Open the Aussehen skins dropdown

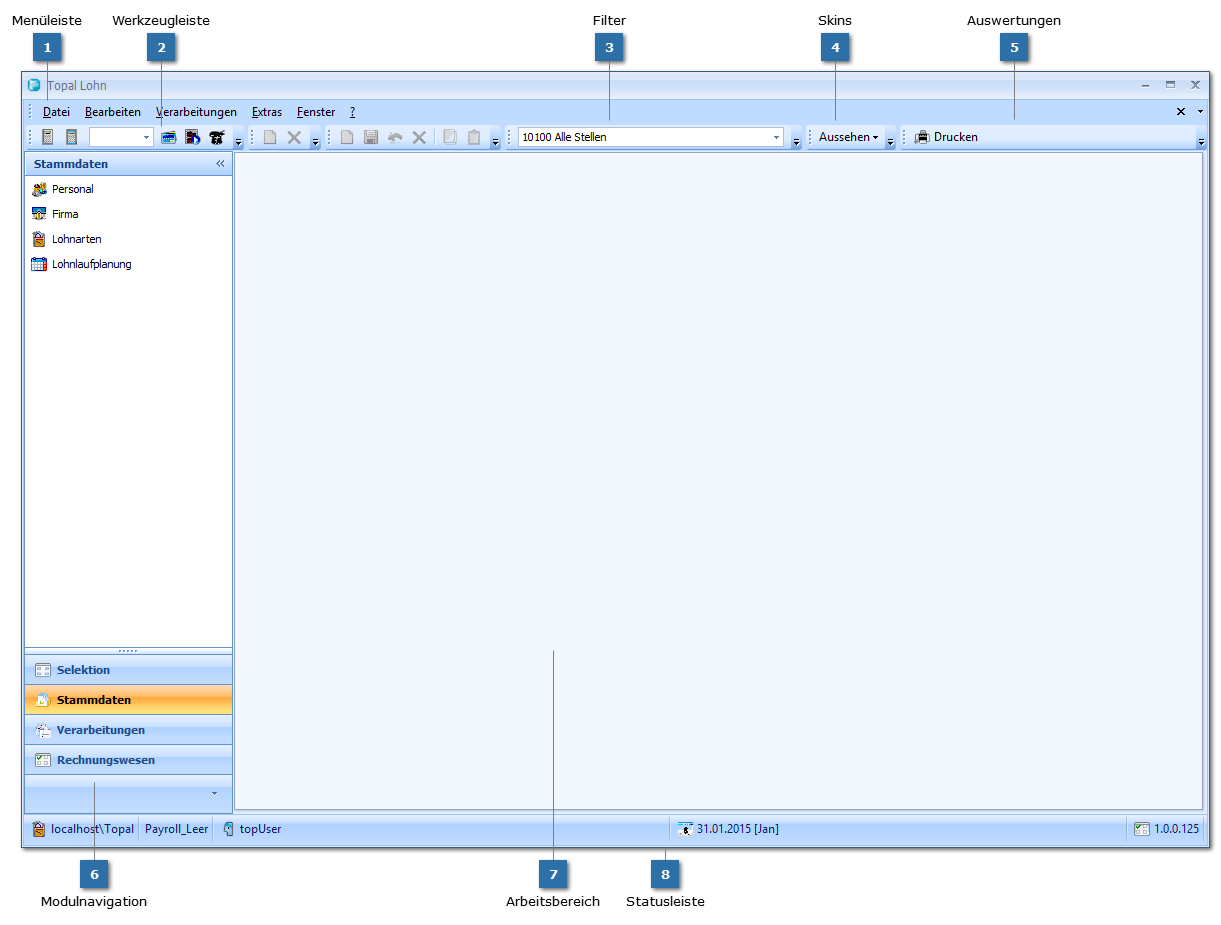point(848,137)
